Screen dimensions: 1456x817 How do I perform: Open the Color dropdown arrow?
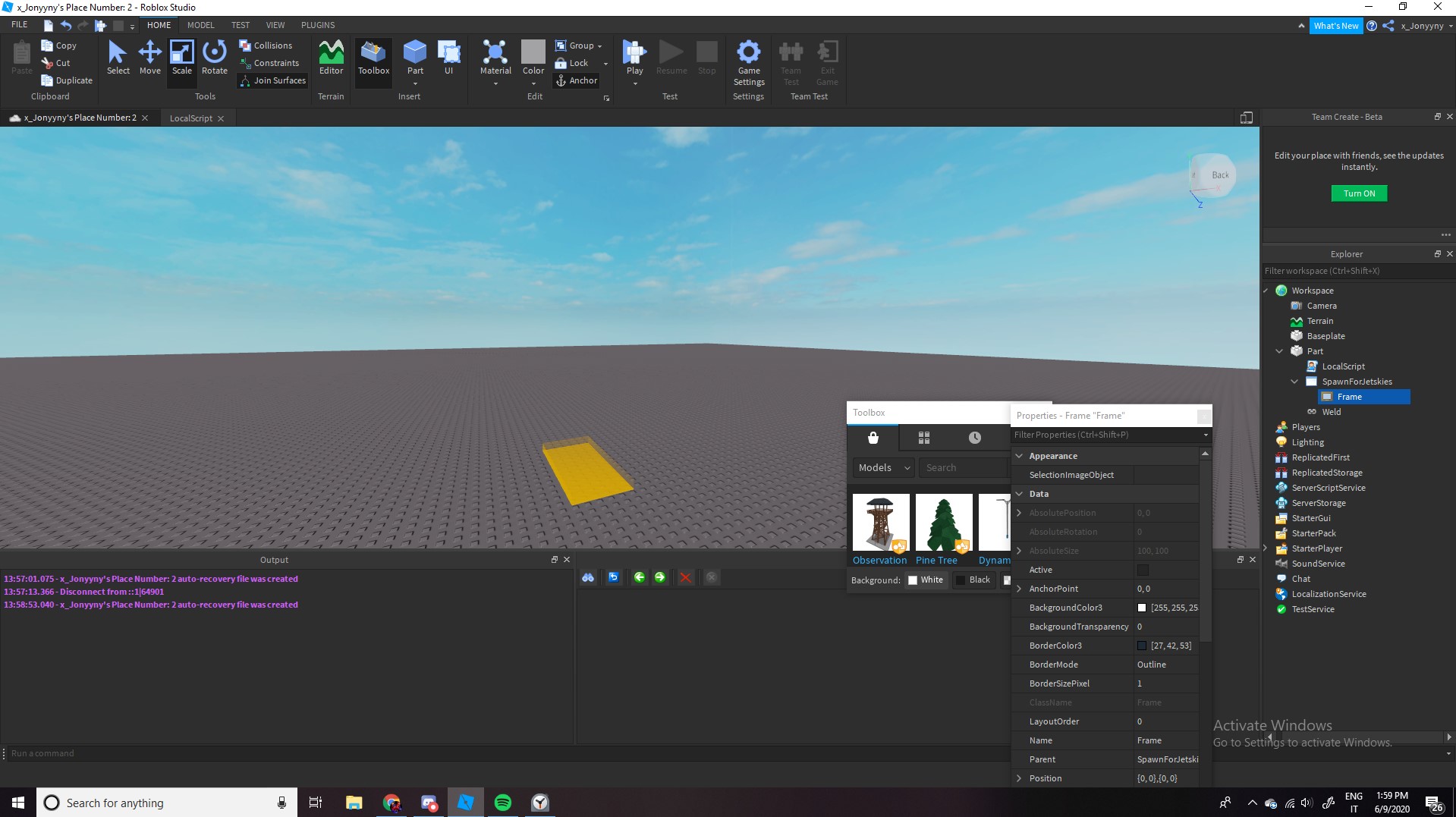[533, 83]
